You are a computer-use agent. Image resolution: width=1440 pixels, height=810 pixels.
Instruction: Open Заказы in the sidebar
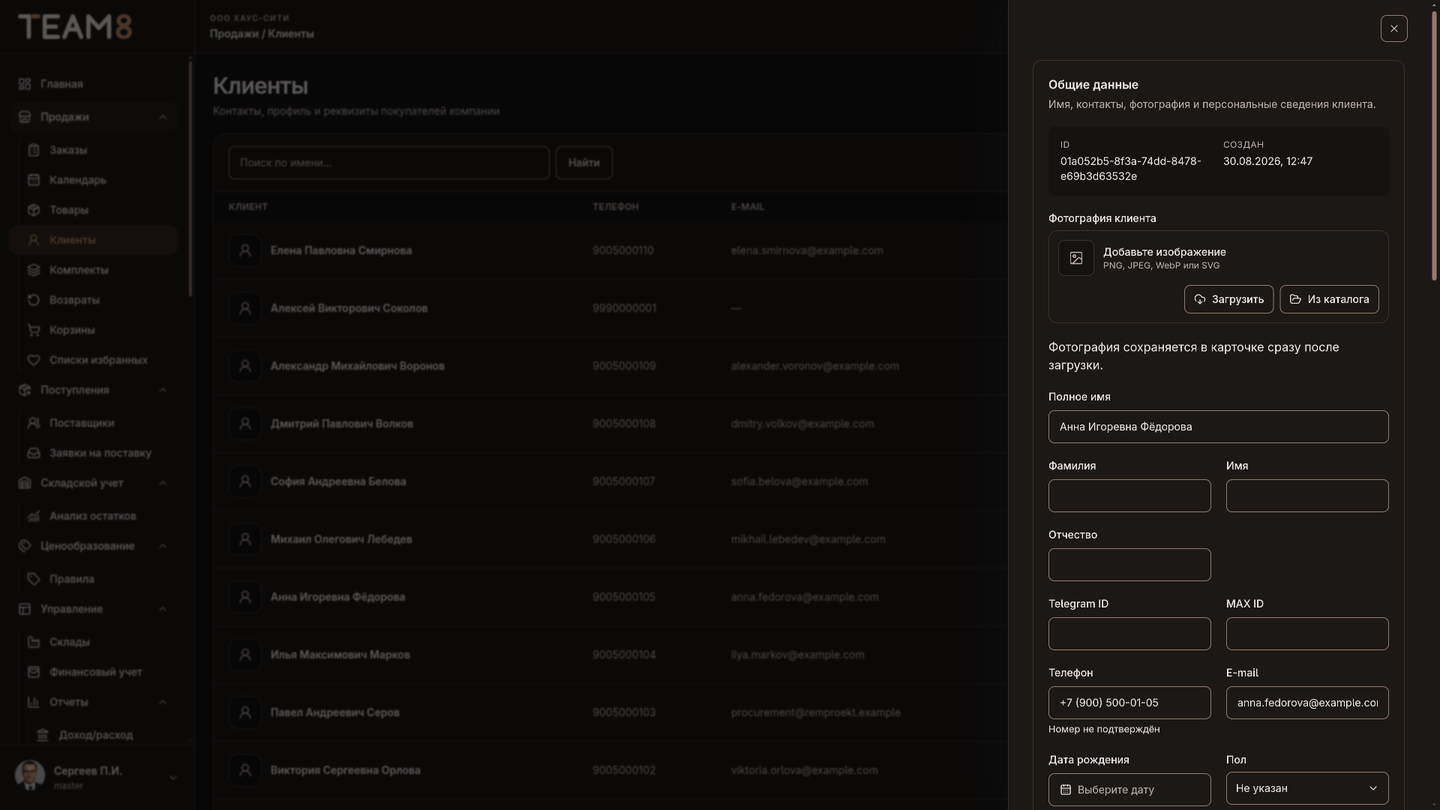(x=68, y=150)
